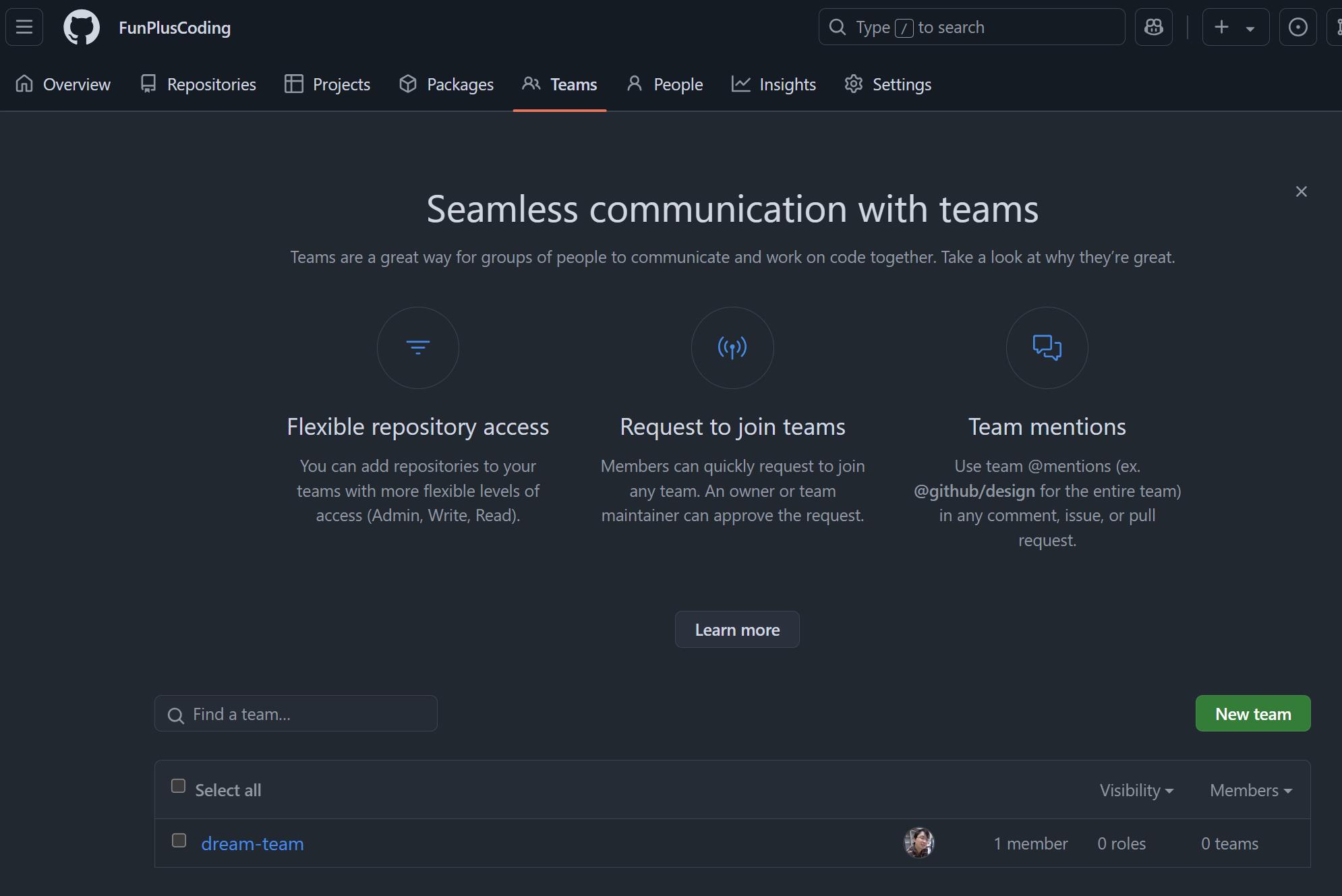Go to the GitHub homepage logo

pos(82,28)
